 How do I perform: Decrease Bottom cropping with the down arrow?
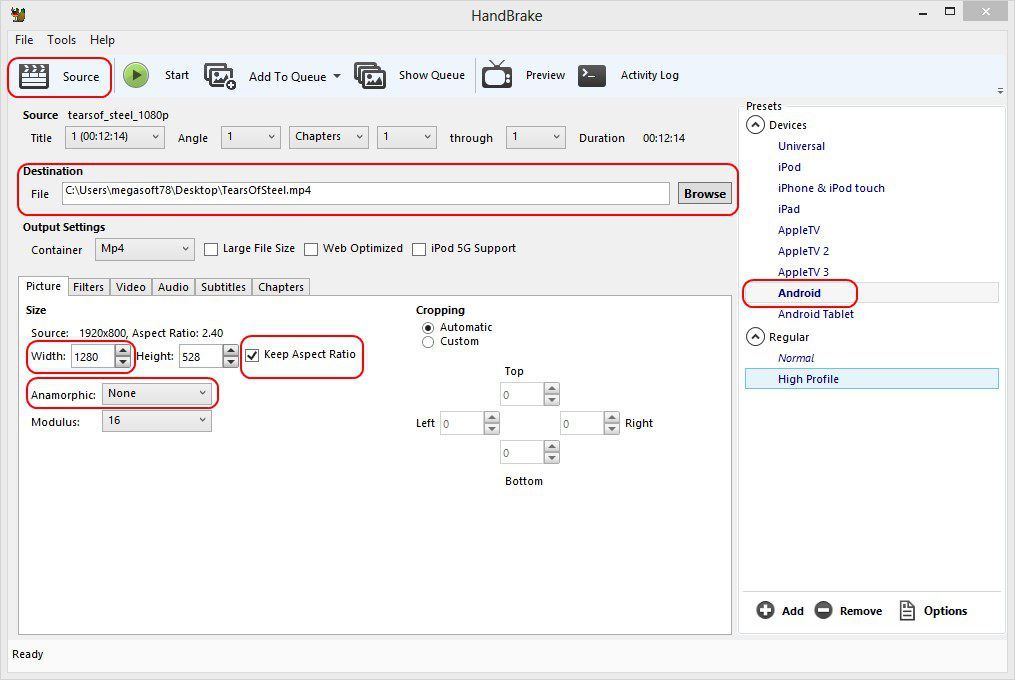[x=552, y=458]
